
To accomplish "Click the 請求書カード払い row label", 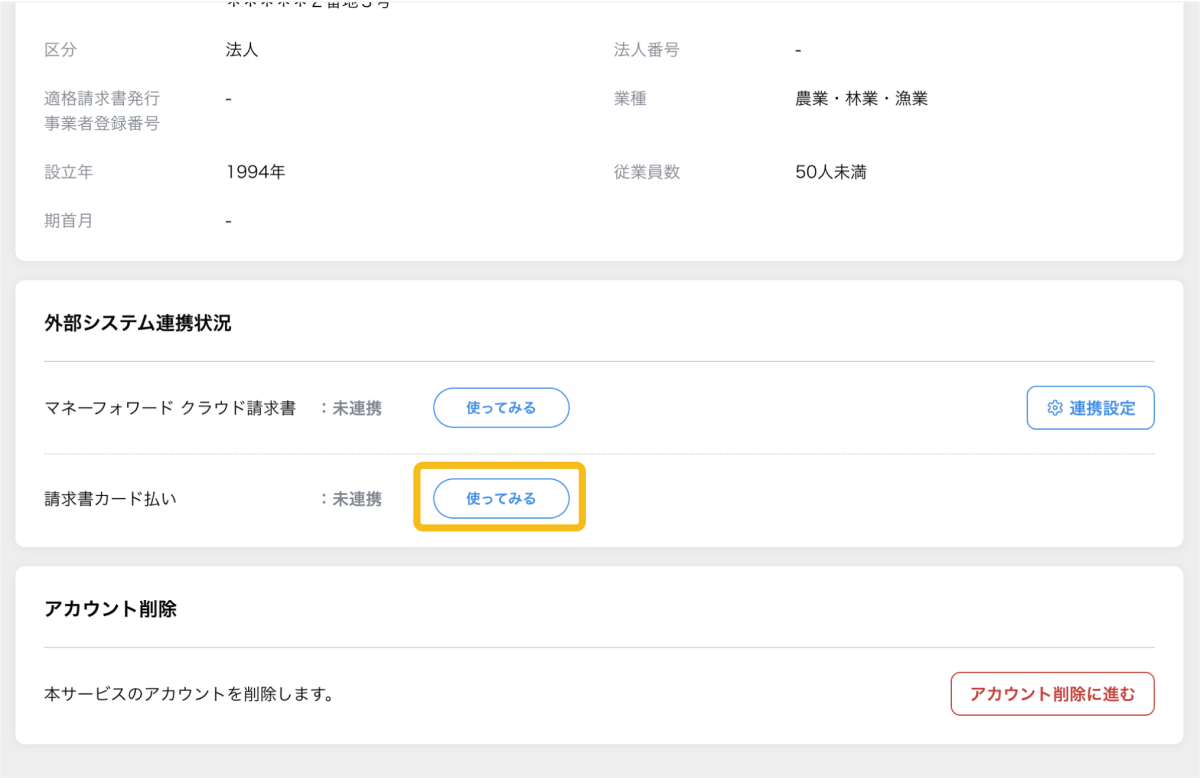I will 111,499.
